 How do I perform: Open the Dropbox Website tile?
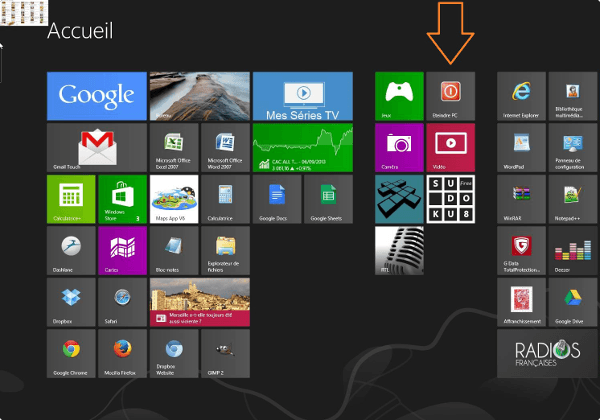pos(174,353)
